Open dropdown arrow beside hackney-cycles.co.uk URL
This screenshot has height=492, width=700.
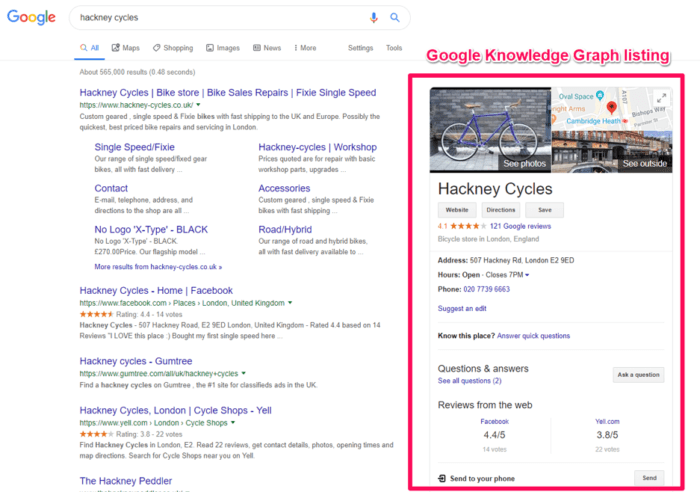199,104
